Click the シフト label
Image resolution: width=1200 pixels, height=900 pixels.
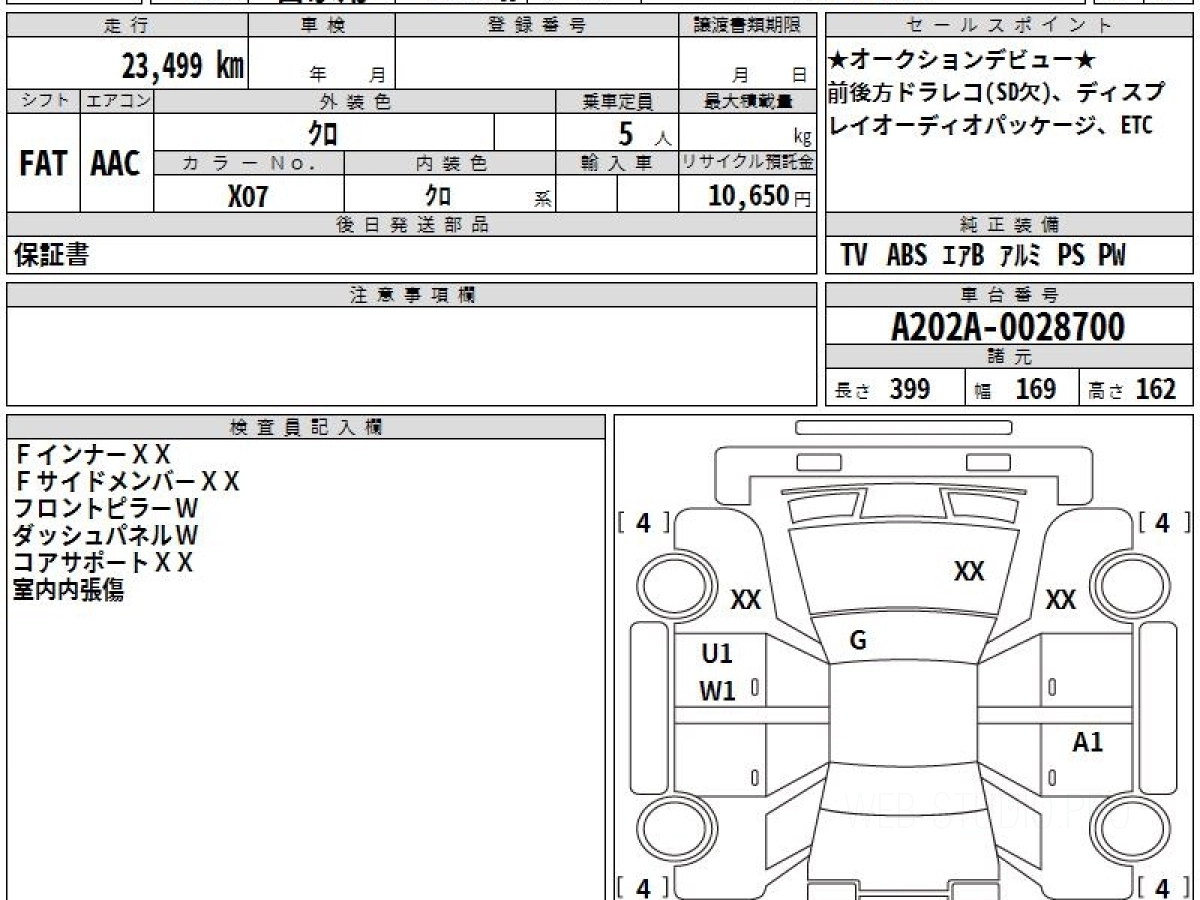click(43, 101)
